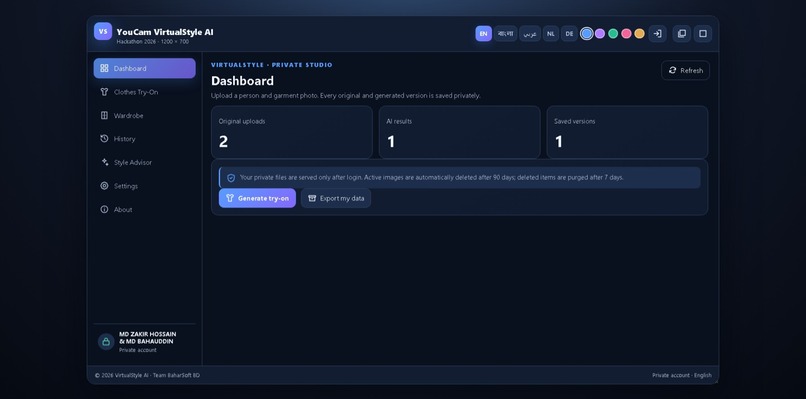Go to Wardrobe section
The width and height of the screenshot is (806, 399).
pos(144,116)
